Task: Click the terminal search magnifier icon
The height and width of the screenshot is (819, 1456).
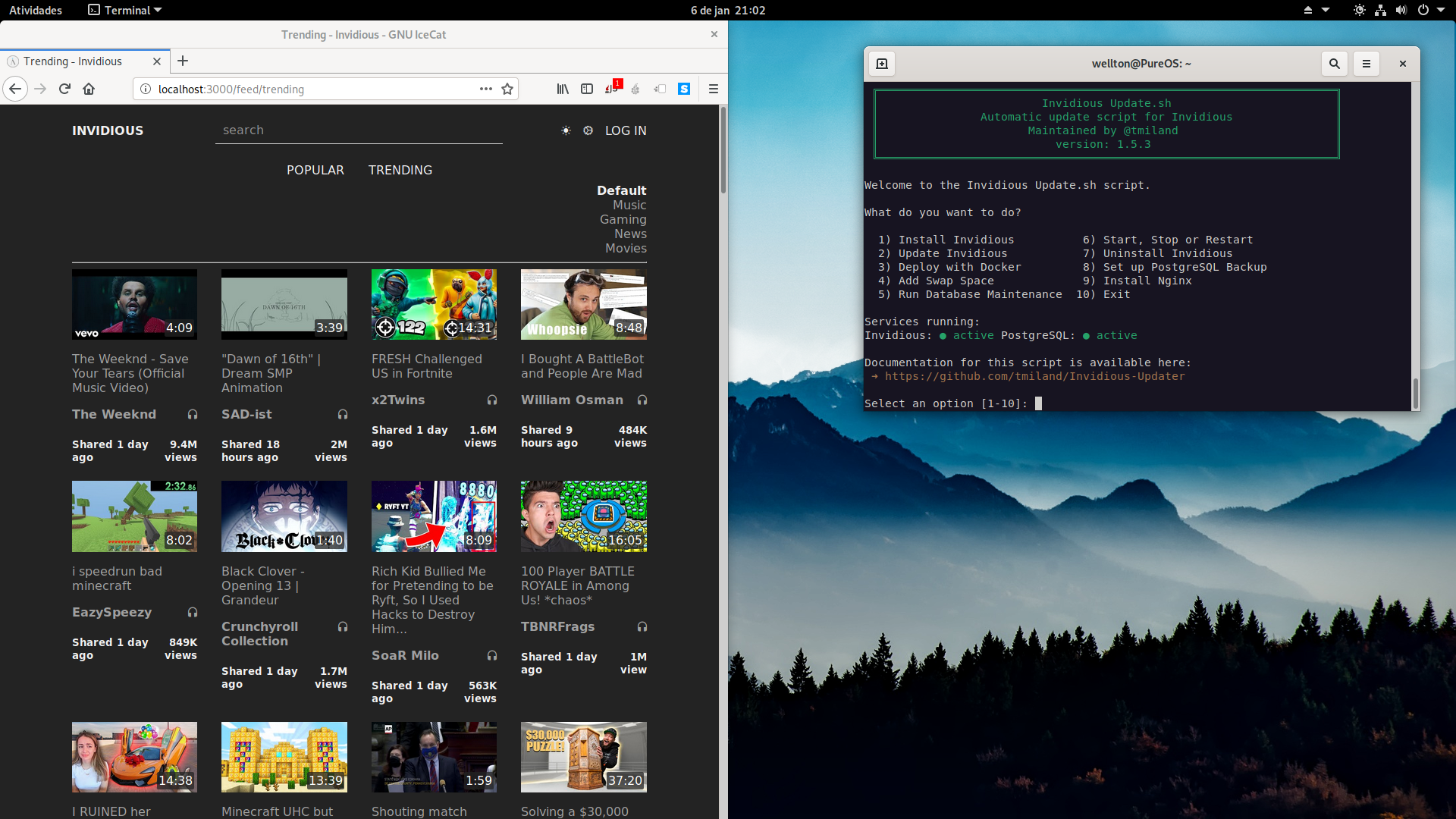Action: point(1335,64)
